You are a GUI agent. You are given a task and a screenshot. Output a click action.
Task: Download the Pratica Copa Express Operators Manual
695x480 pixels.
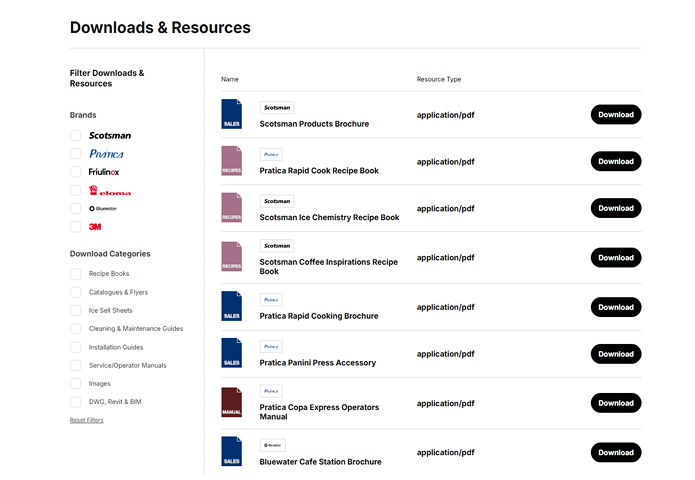[615, 402]
